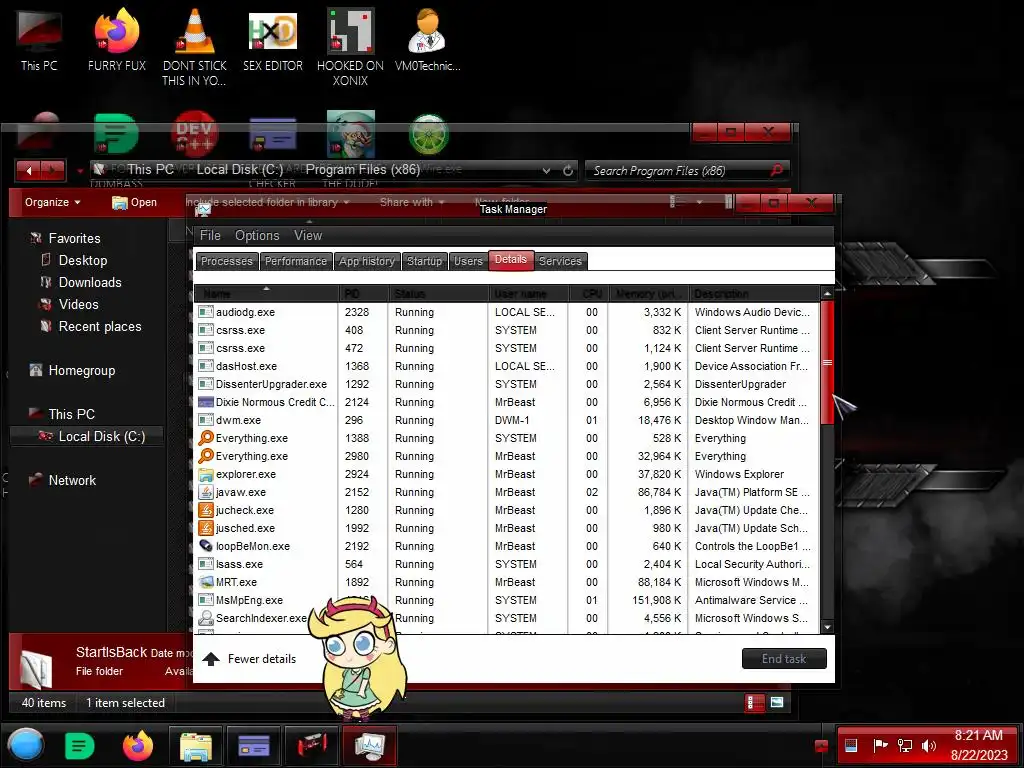This screenshot has width=1024, height=768.
Task: Switch to the Users tab
Action: coord(468,261)
